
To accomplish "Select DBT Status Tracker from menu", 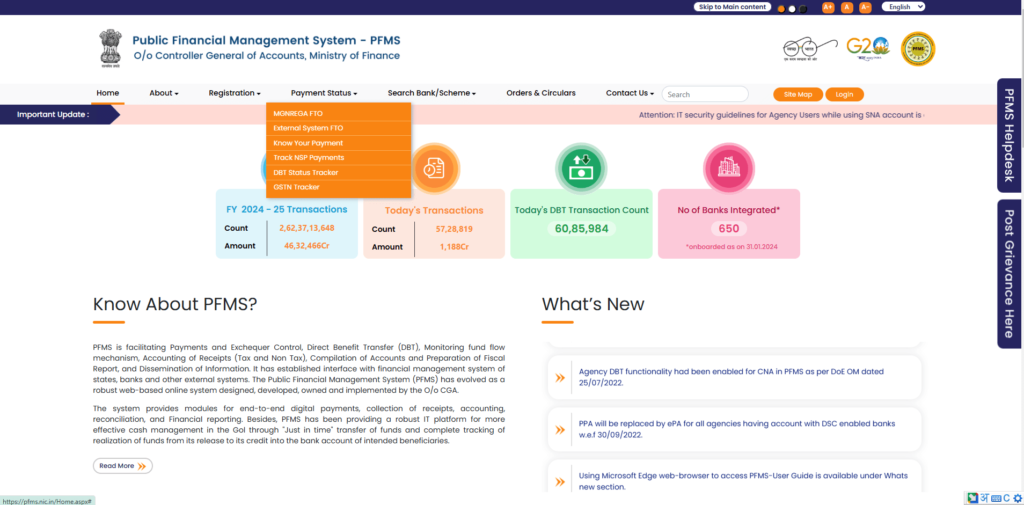I will [306, 172].
